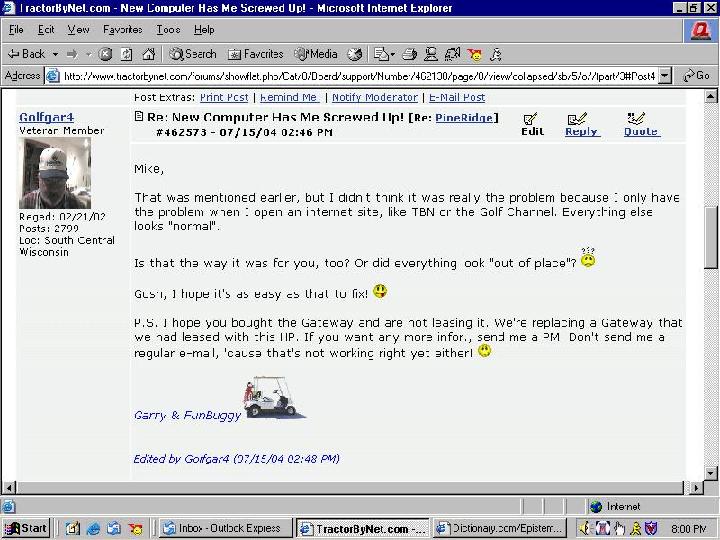Open the Favorites pane in the toolbar
Screen dimensions: 720x540
[x=255, y=54]
